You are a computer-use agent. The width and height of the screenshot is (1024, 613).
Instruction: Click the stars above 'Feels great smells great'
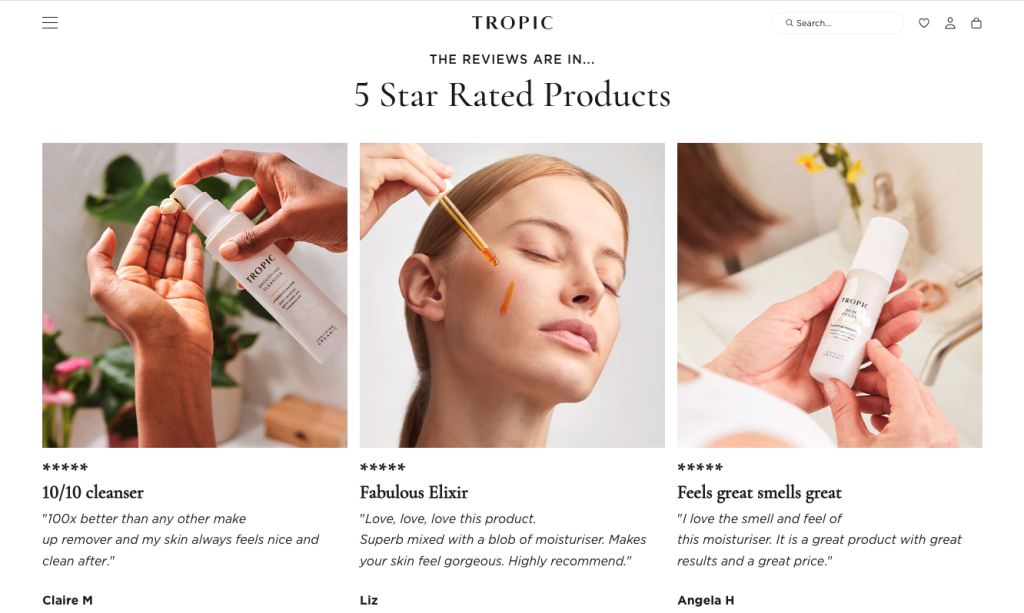point(699,467)
